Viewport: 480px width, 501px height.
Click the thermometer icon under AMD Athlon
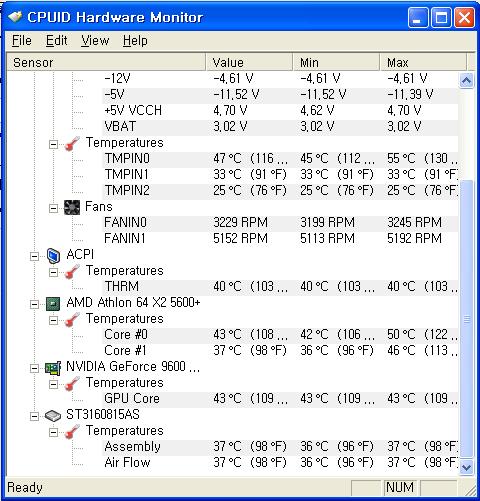72,319
